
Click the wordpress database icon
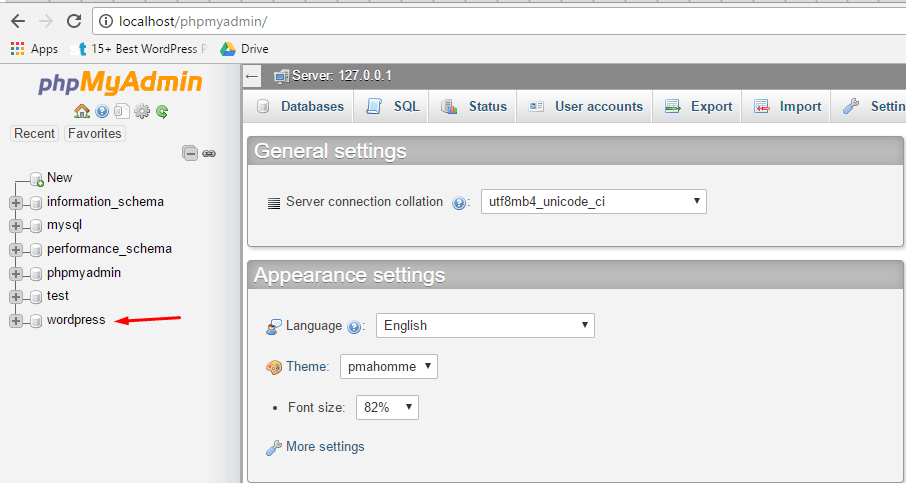click(x=36, y=321)
